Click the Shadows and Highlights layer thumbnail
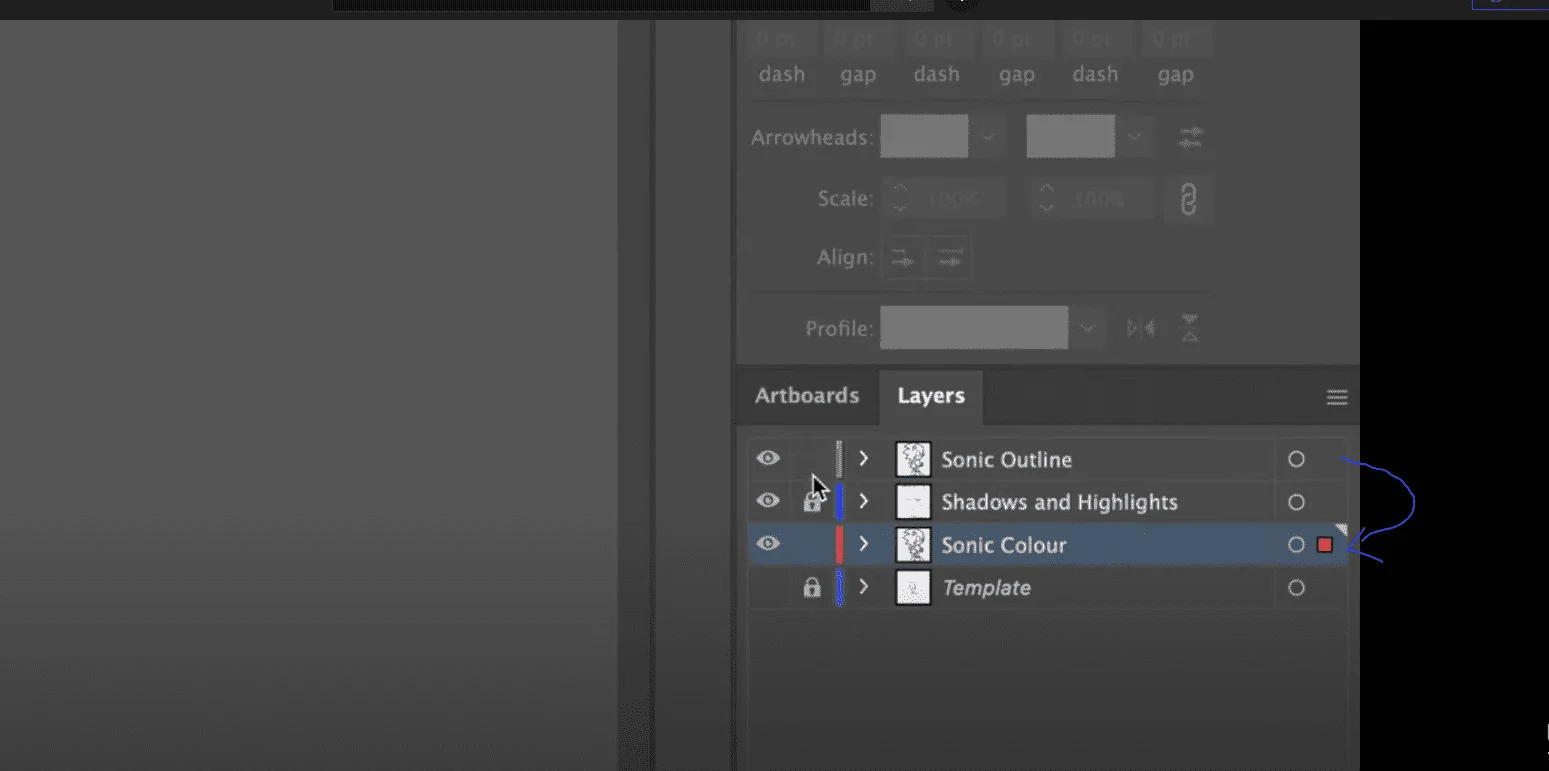 (x=913, y=502)
